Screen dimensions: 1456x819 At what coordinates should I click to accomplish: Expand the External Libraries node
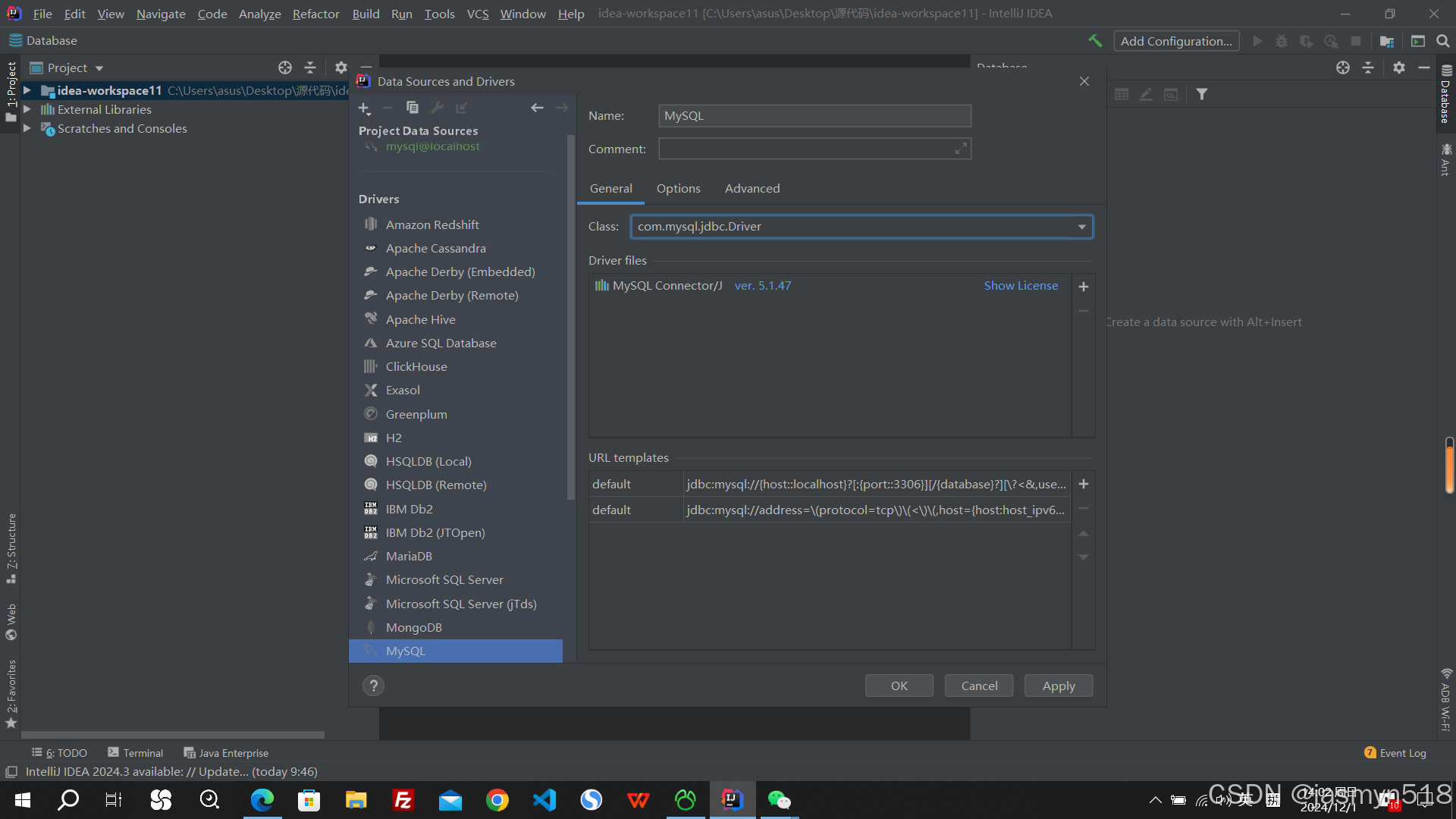pyautogui.click(x=27, y=109)
